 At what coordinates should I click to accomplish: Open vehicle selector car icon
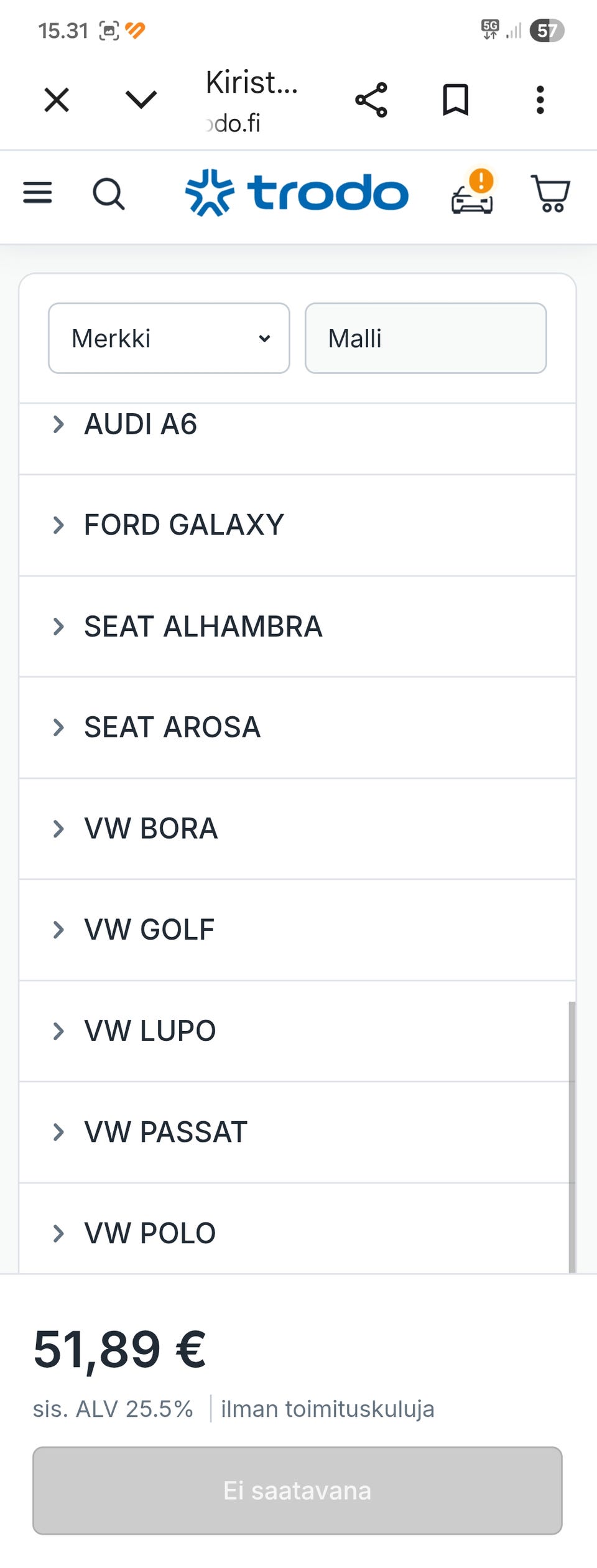[472, 194]
